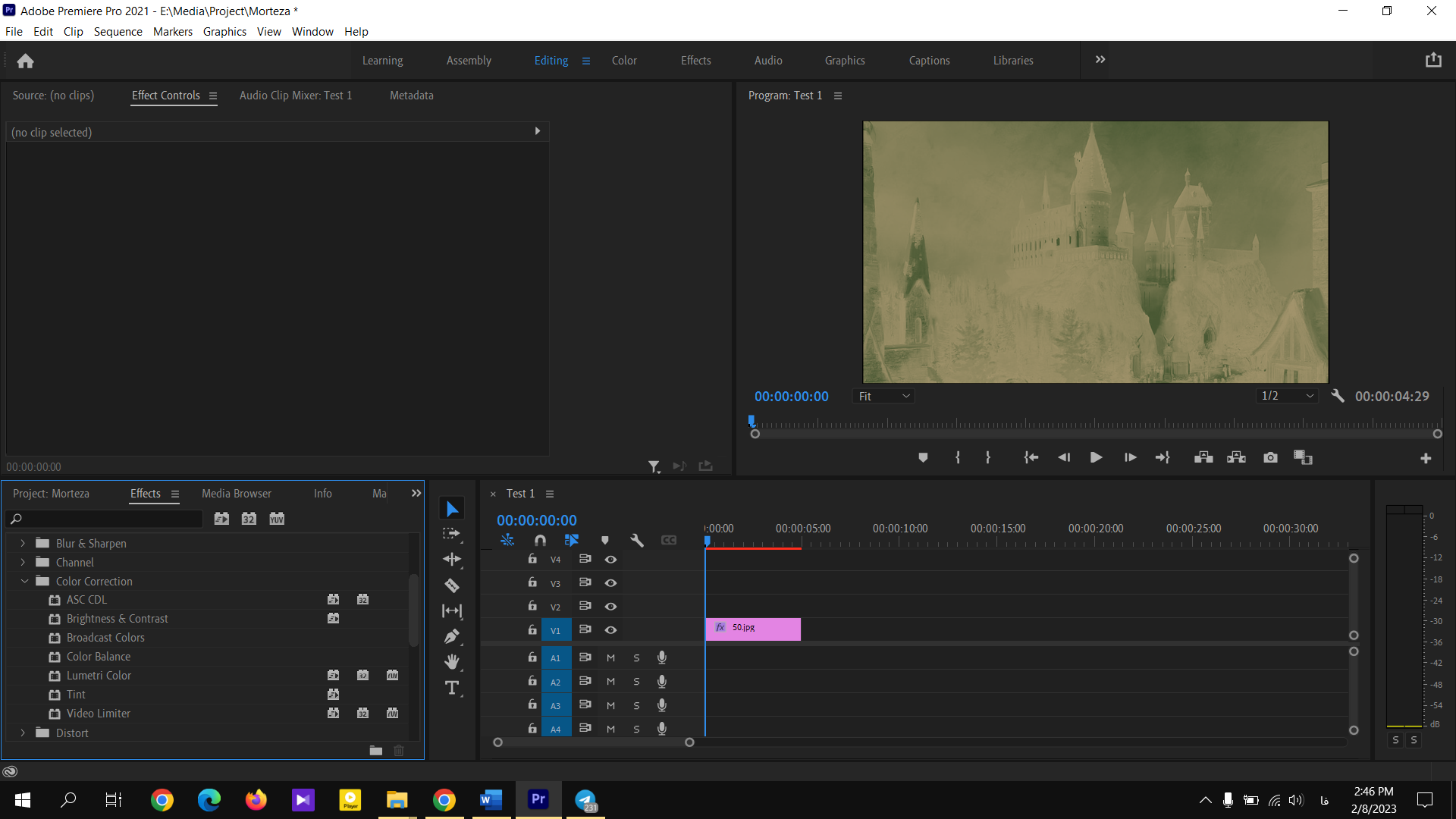
Task: Switch to Color workspace tab
Action: [x=624, y=60]
